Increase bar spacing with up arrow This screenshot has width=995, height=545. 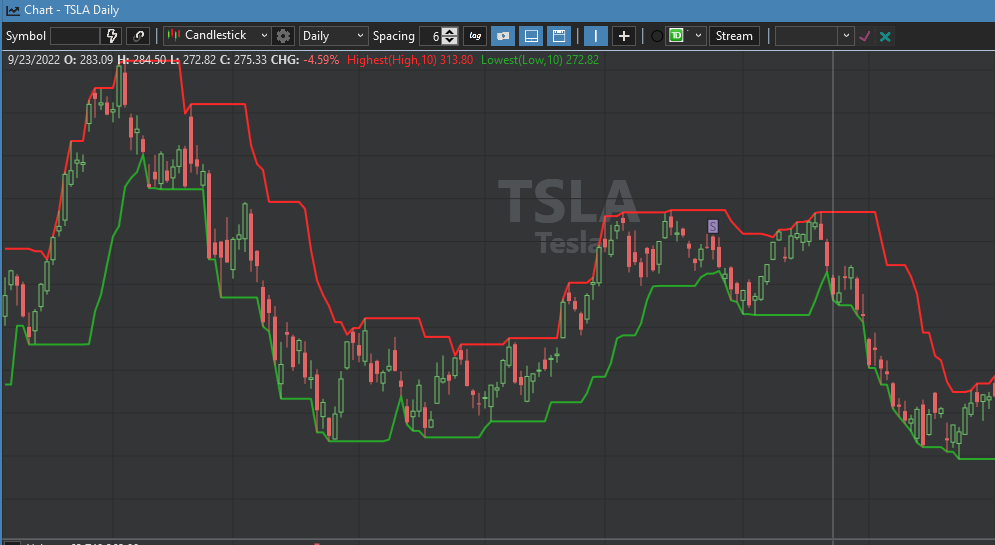449,32
